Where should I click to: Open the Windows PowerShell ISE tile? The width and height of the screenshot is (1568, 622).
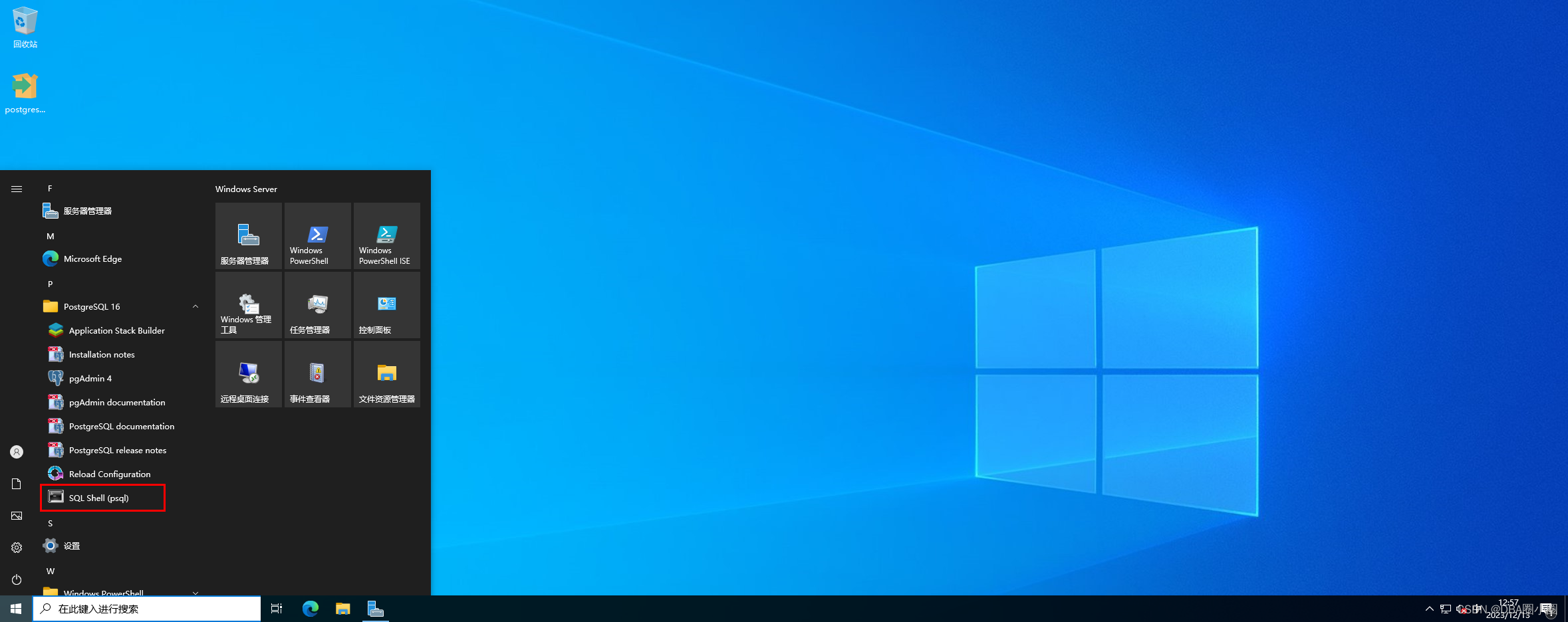[x=387, y=236]
